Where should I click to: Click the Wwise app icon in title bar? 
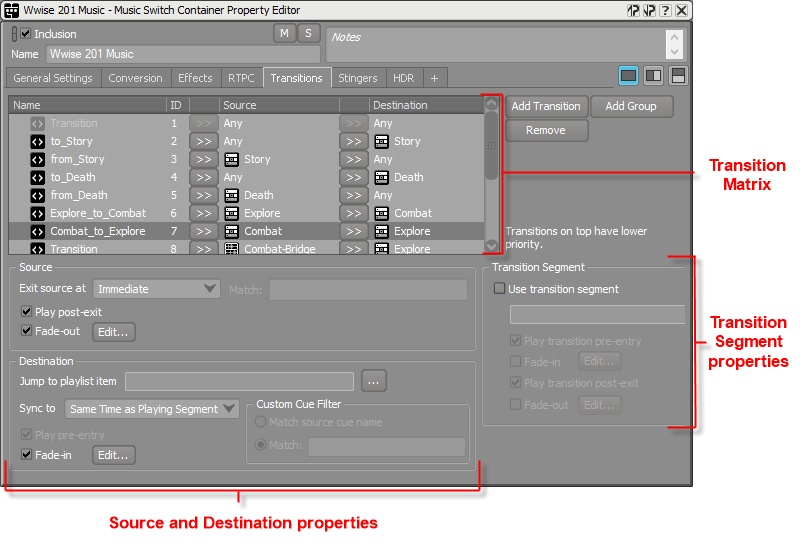11,10
